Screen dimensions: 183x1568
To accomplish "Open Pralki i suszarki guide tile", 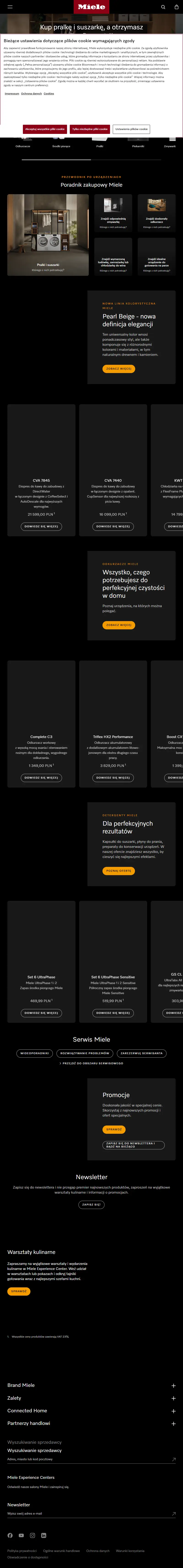I will pos(48,235).
